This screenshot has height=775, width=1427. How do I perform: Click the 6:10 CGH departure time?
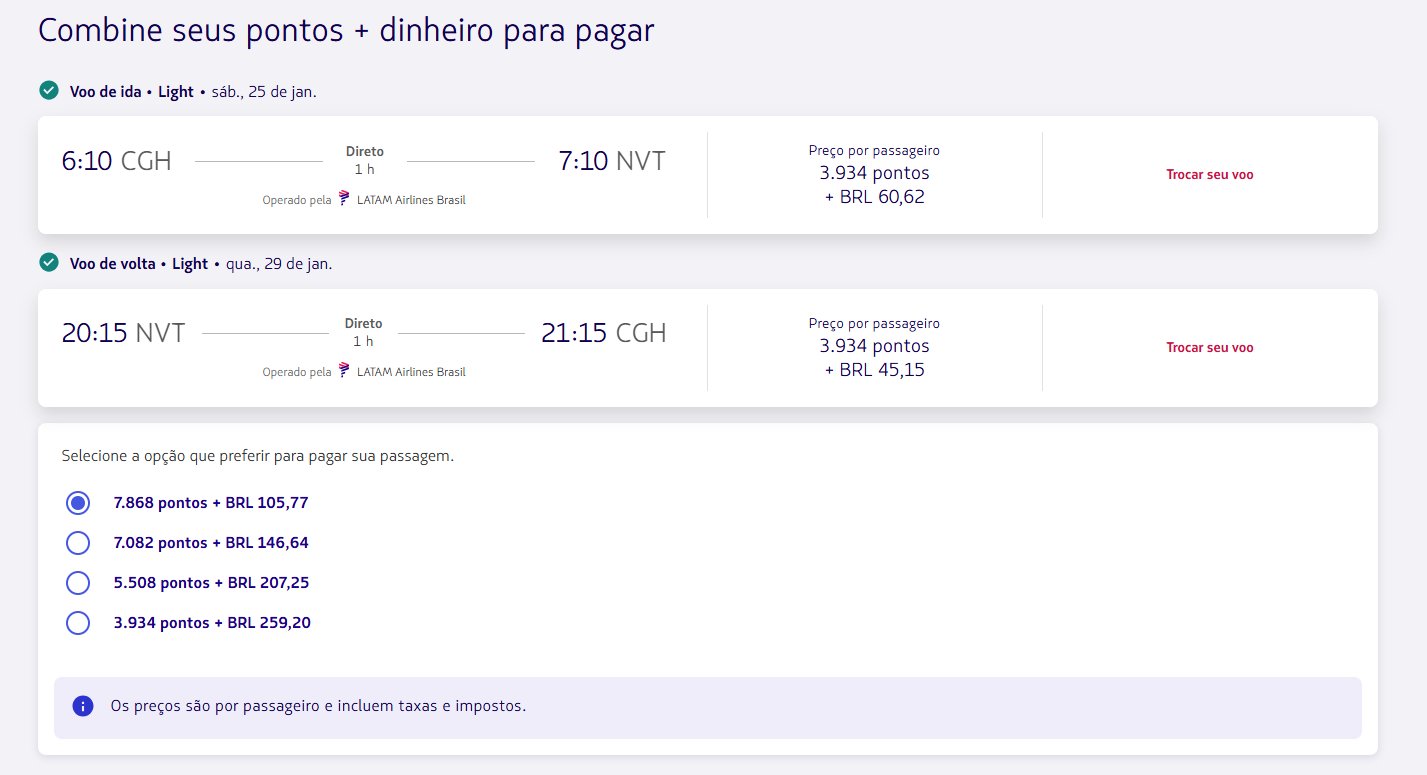point(116,160)
